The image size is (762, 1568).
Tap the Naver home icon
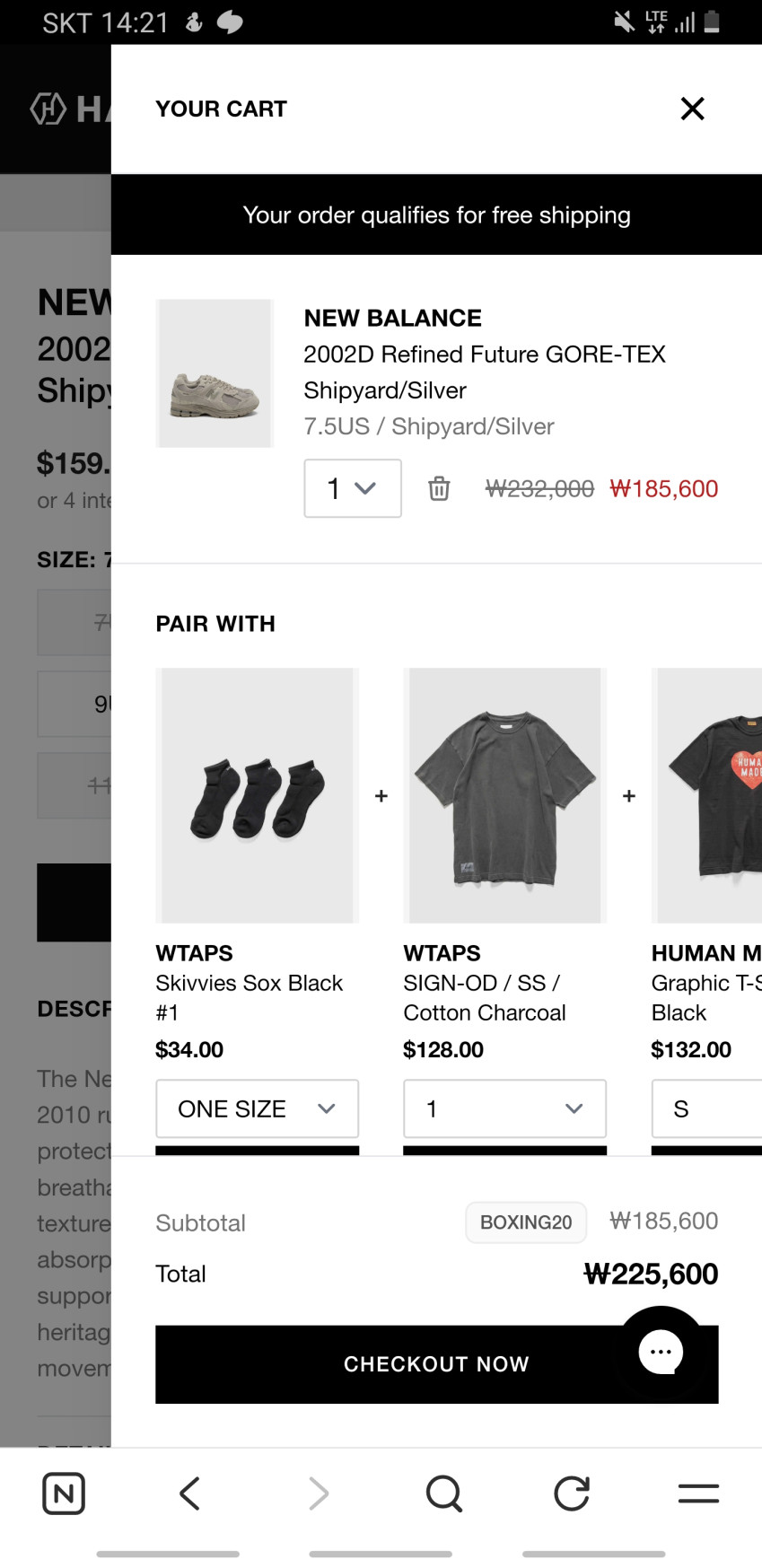click(64, 1494)
